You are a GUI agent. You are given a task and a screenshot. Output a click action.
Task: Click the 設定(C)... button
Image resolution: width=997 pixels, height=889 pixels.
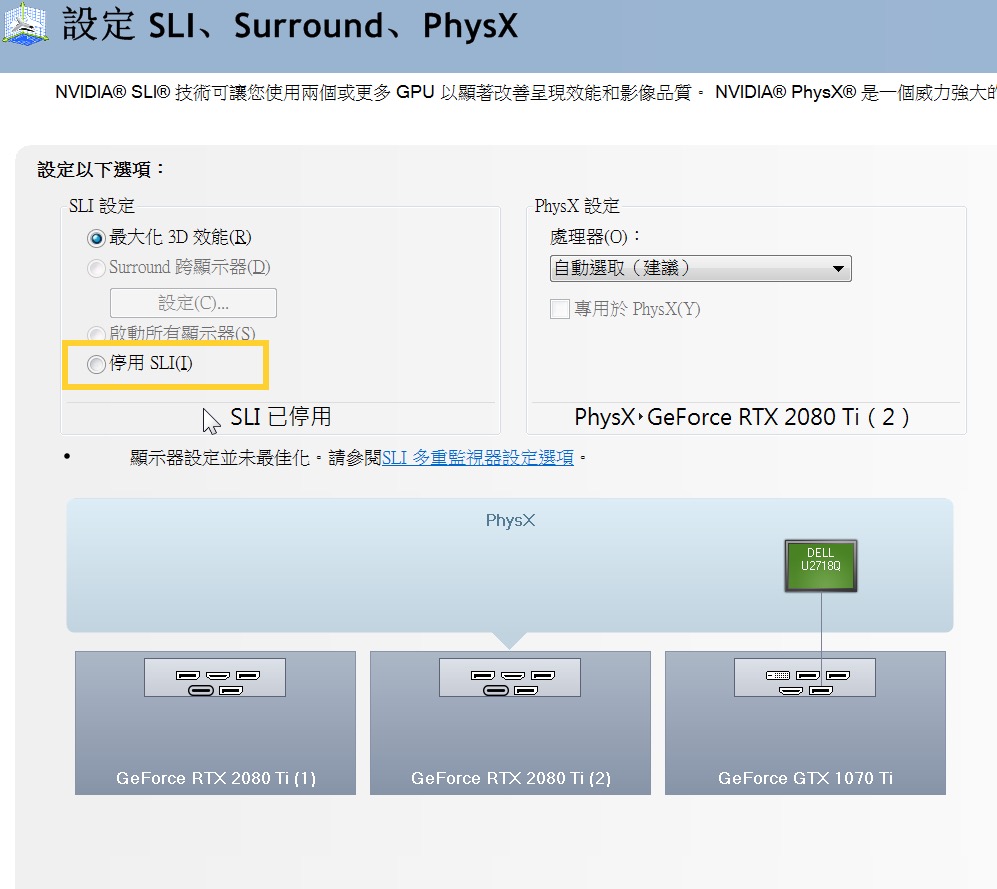point(193,303)
